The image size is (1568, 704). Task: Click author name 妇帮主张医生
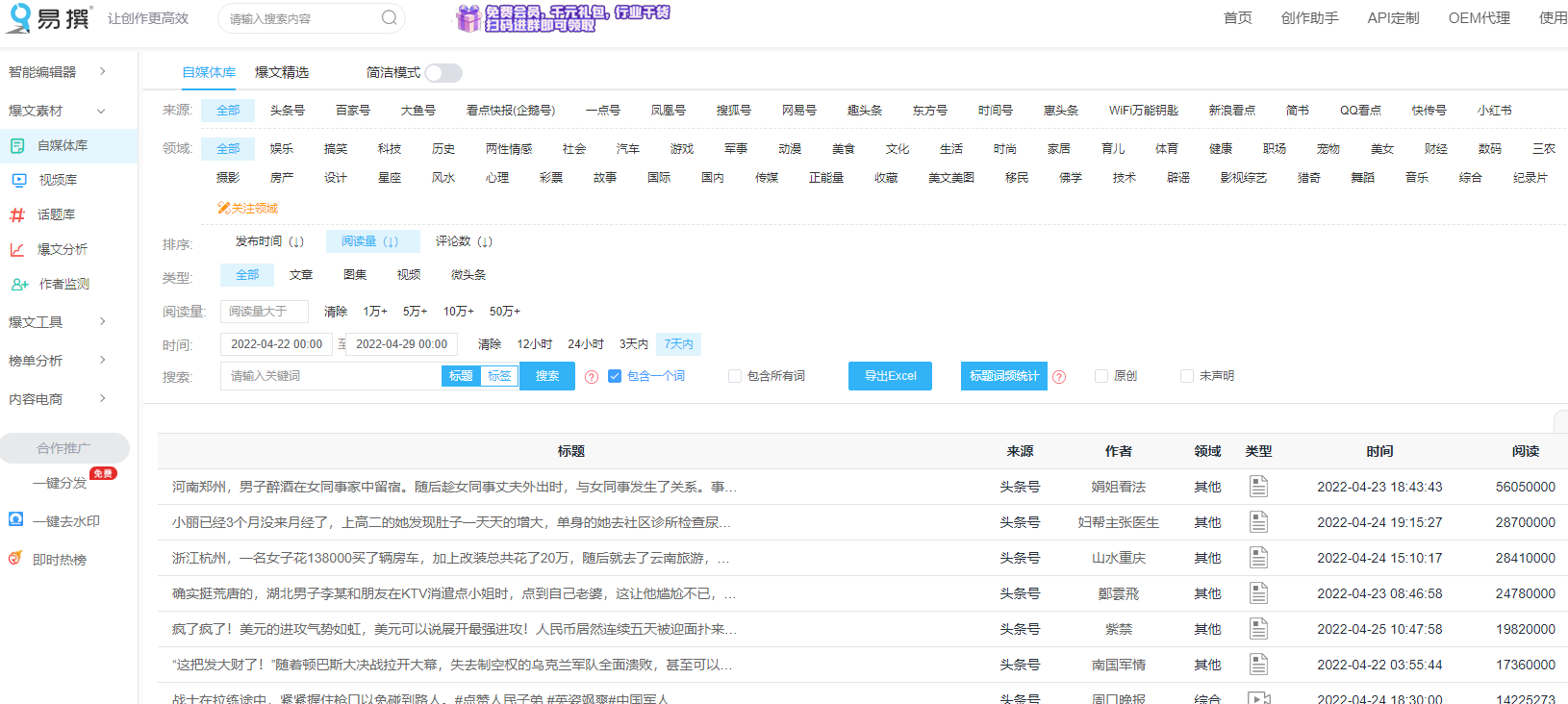click(x=1119, y=522)
